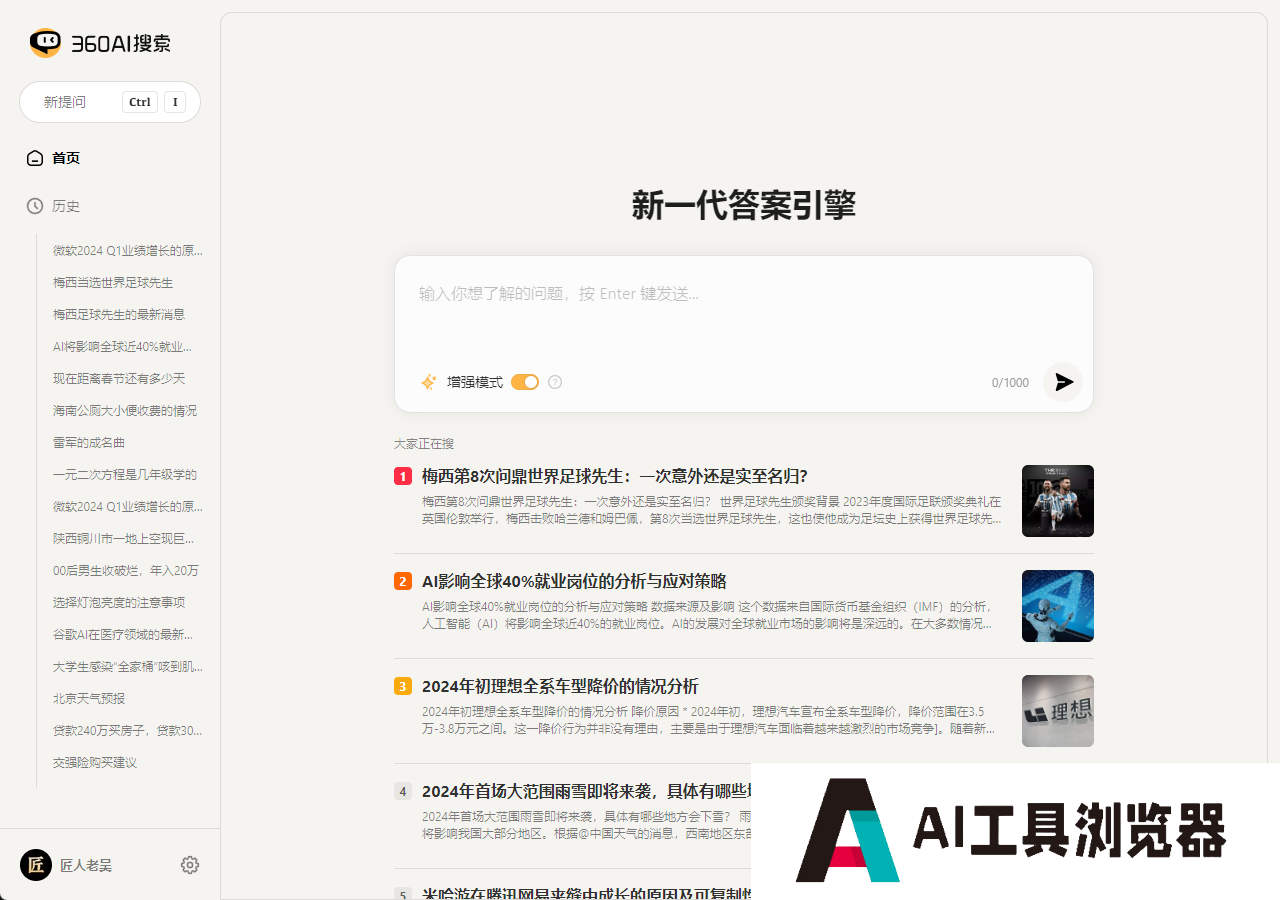1280x900 pixels.
Task: Click the AI robot article thumbnail
Action: tap(1058, 606)
